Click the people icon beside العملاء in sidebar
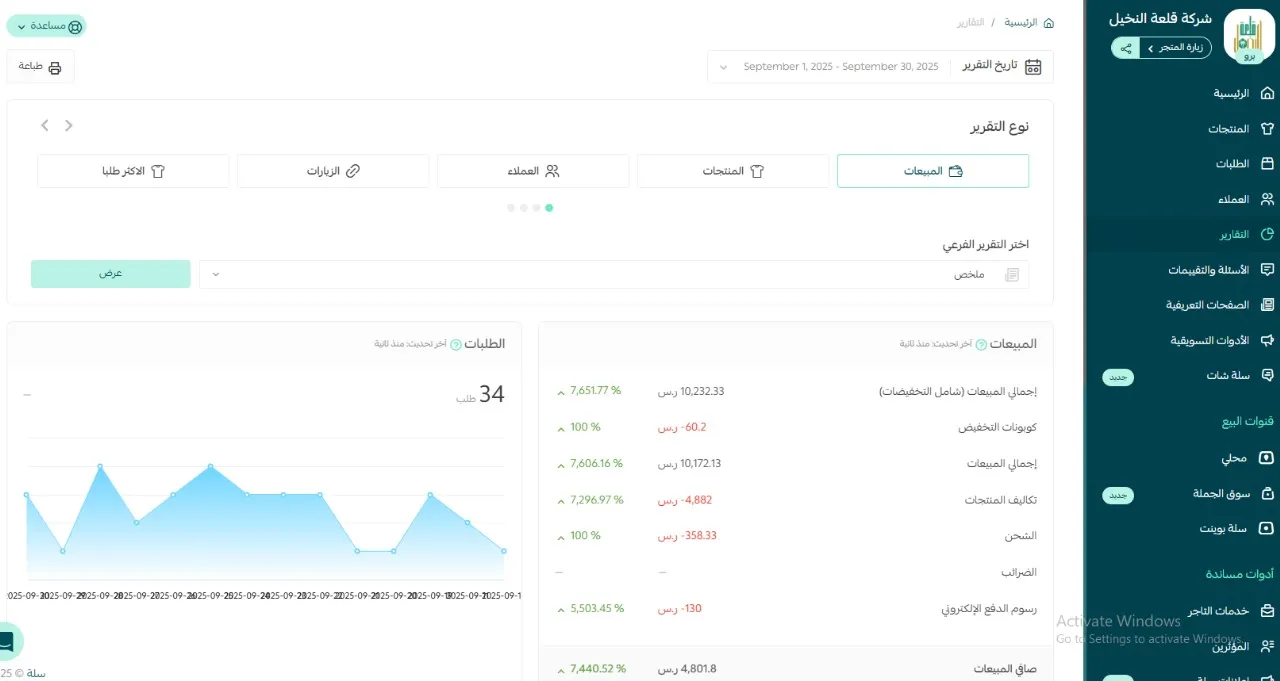The height and width of the screenshot is (681, 1280). [1267, 199]
